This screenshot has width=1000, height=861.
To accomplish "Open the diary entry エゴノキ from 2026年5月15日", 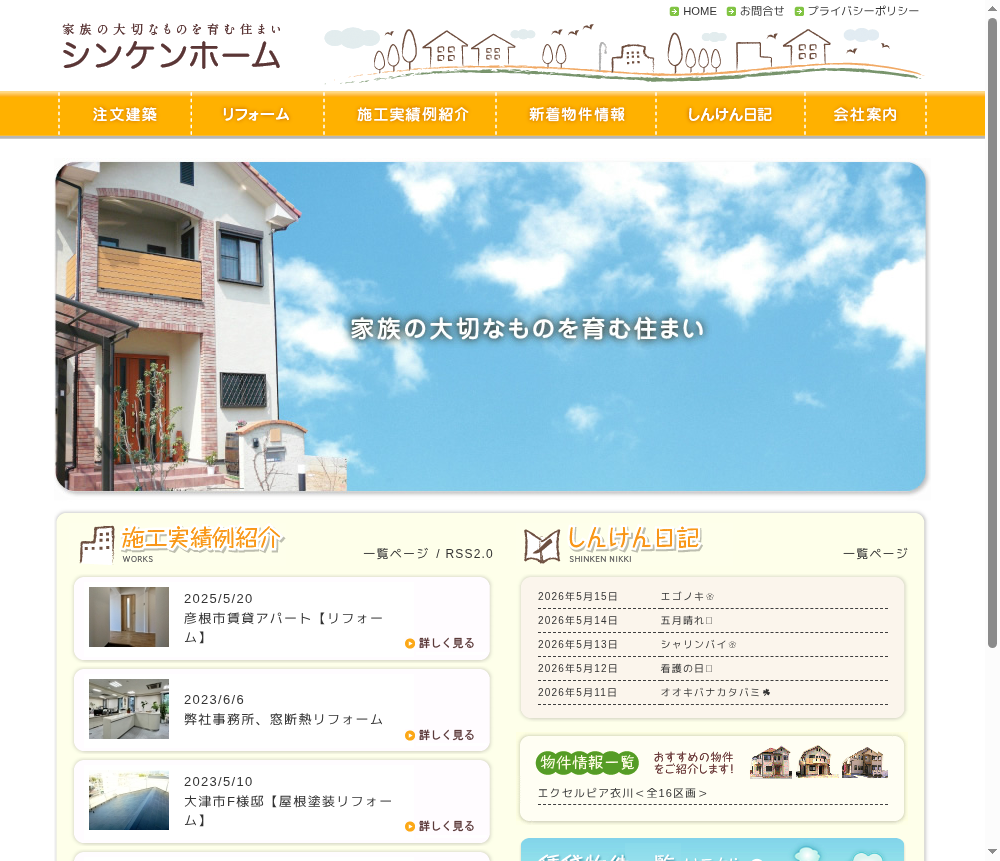I will (x=687, y=596).
